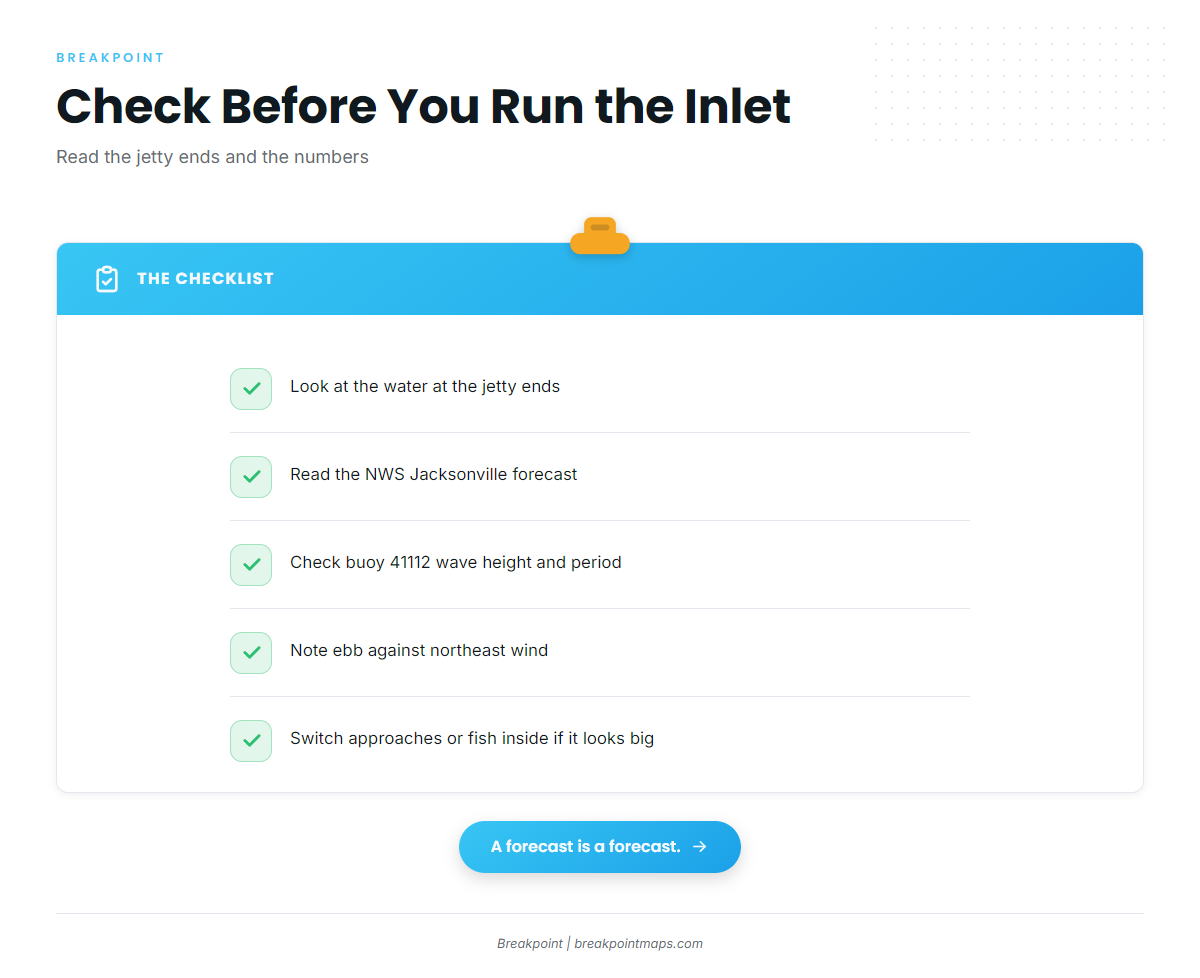This screenshot has height=978, width=1200.
Task: Click the dotted pattern decoration
Action: tap(1020, 85)
